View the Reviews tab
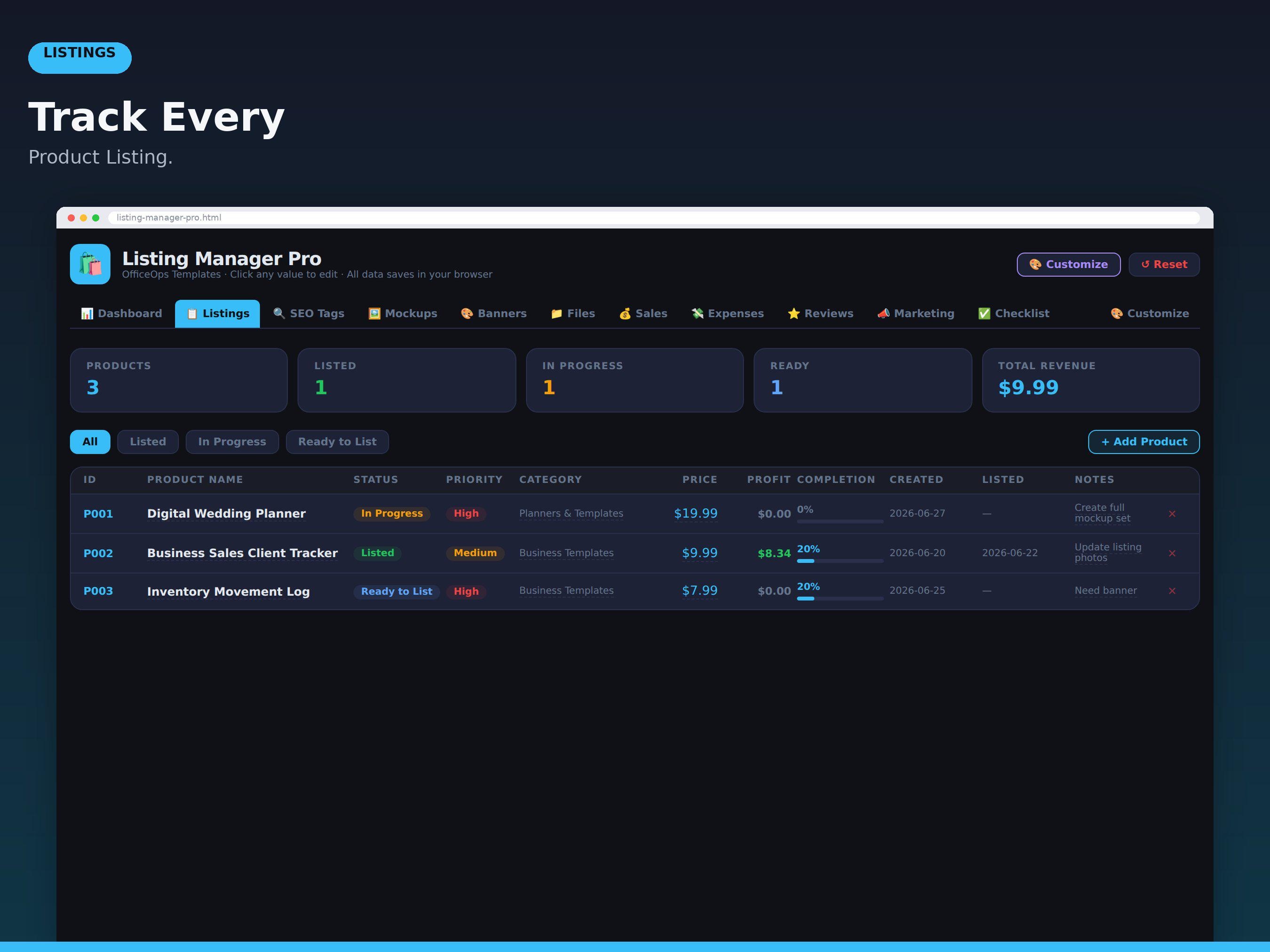 pyautogui.click(x=820, y=313)
